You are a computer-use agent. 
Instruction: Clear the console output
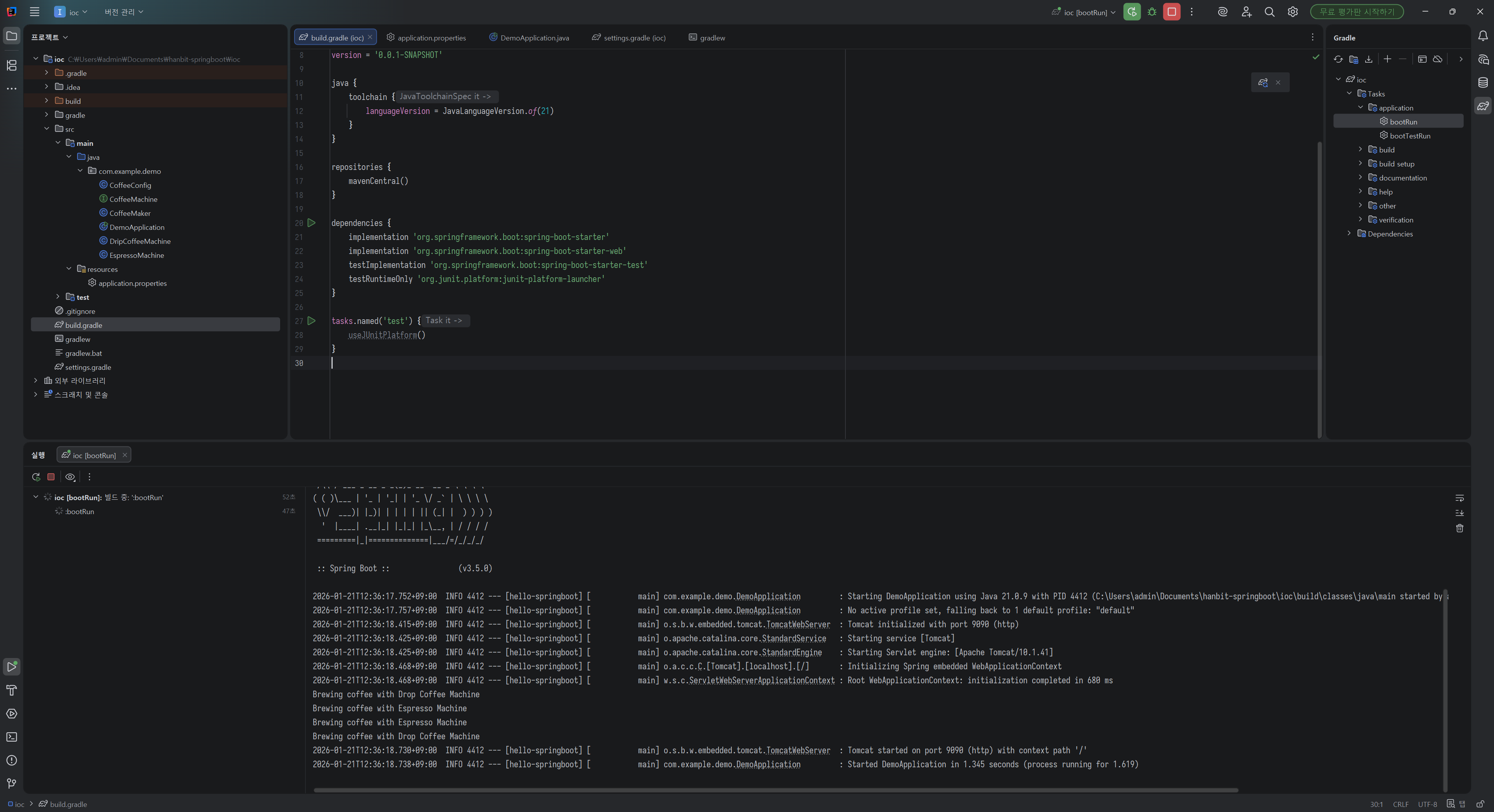pos(1459,528)
